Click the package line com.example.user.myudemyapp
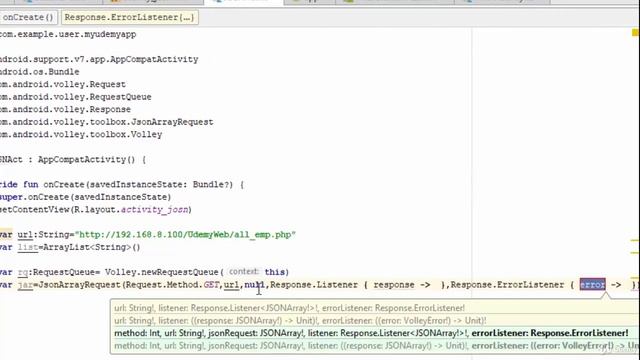Viewport: 640px width, 360px height. coord(68,34)
